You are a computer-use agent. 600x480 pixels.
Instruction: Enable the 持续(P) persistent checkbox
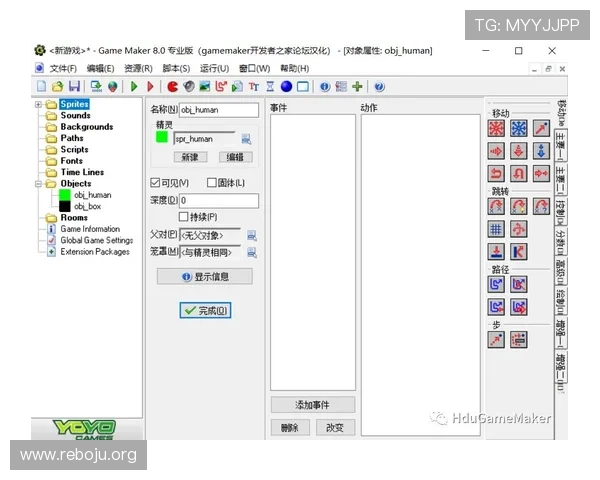coord(183,217)
